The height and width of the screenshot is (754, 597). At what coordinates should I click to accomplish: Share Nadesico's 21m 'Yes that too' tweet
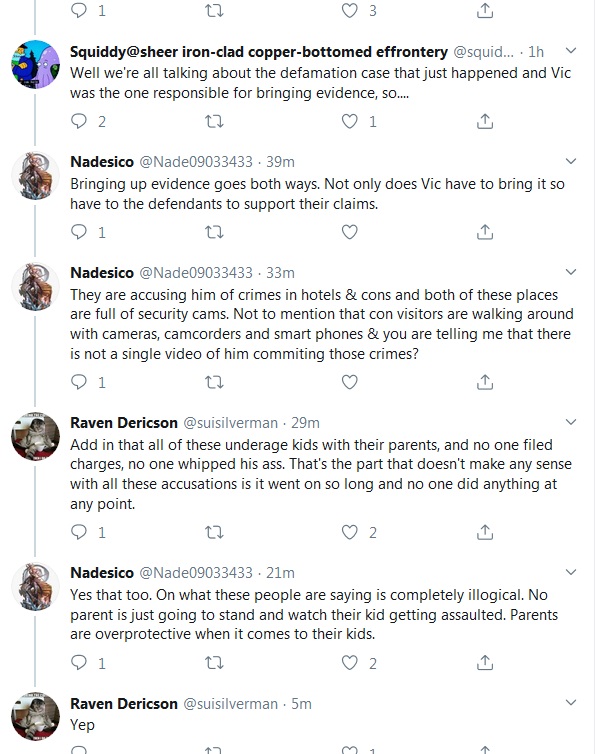click(x=485, y=663)
